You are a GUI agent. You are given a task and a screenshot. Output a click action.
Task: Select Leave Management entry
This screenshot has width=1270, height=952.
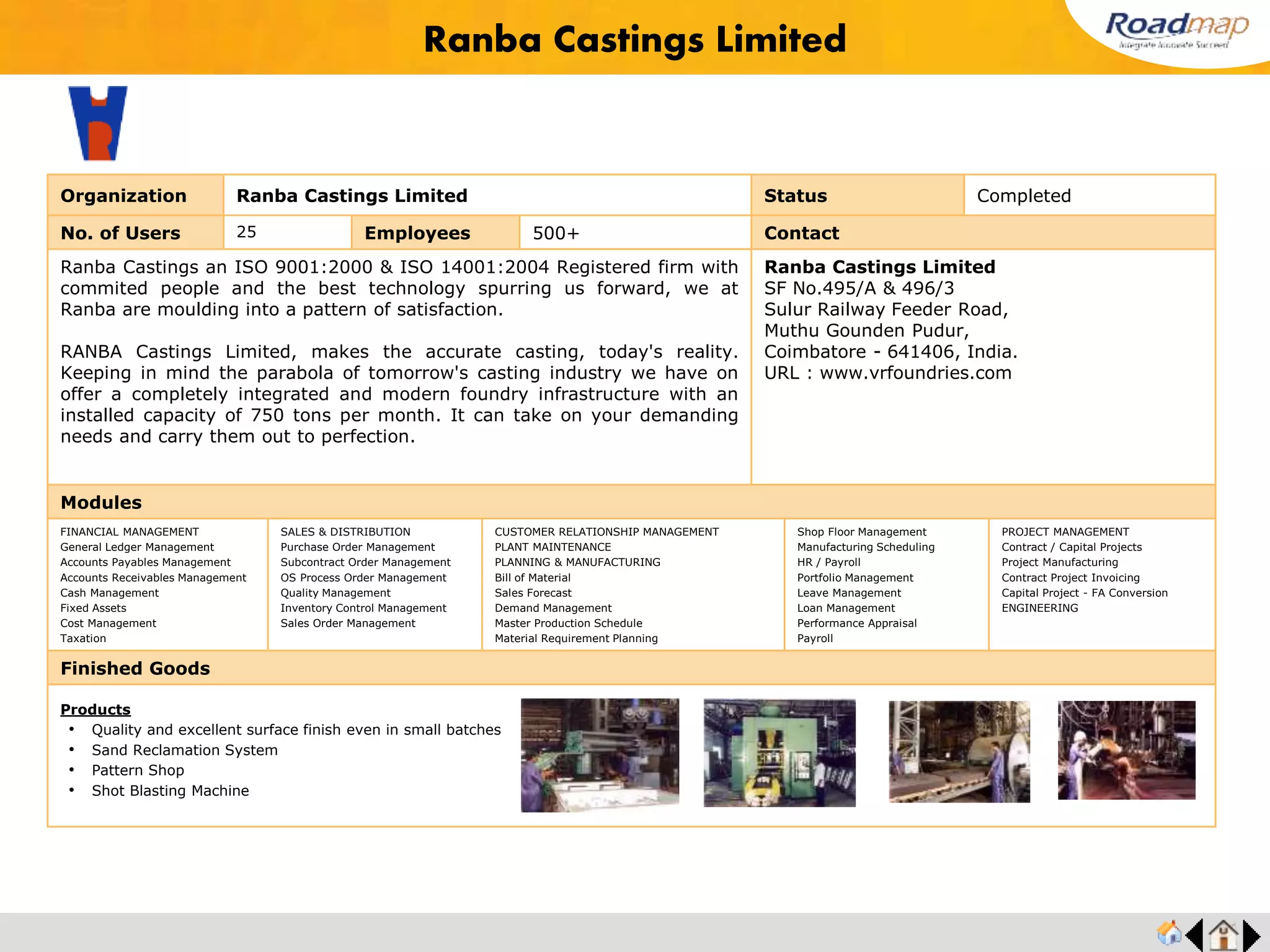point(849,593)
